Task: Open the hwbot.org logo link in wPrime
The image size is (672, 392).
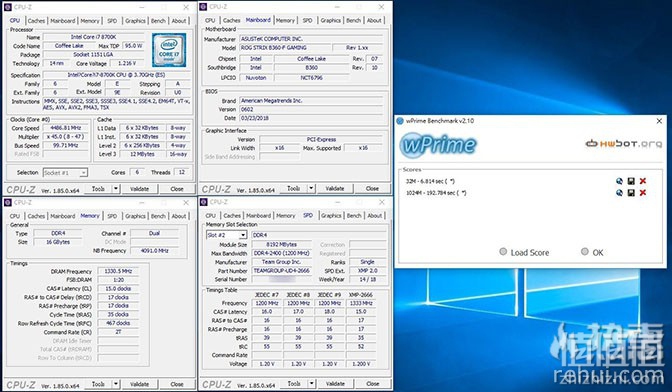Action: coord(624,144)
